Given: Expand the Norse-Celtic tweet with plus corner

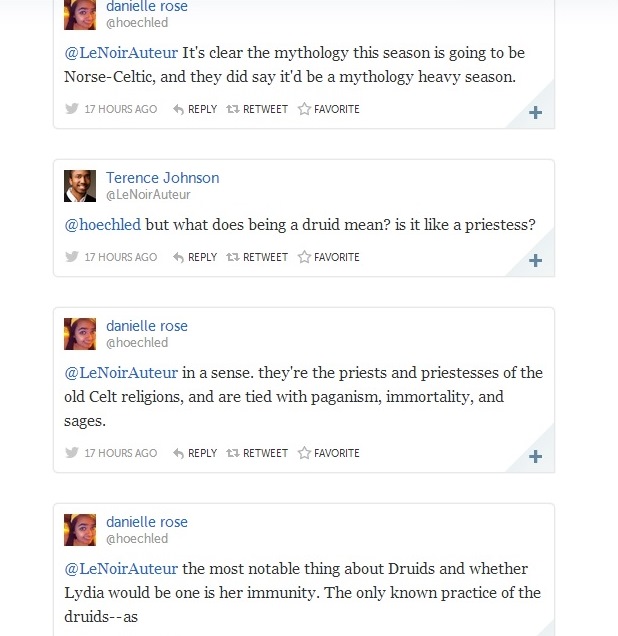Looking at the screenshot, I should tap(536, 113).
